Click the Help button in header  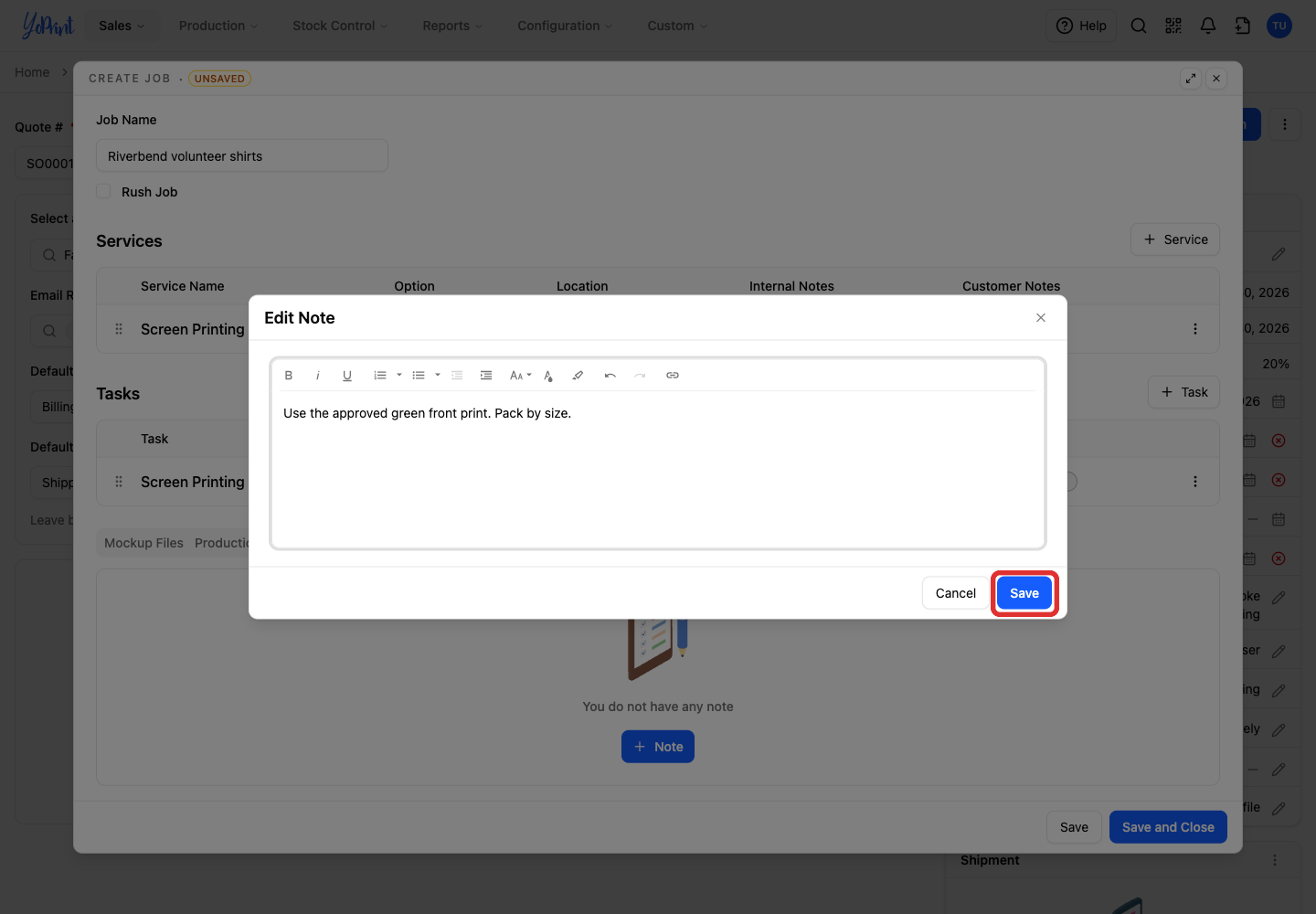(1081, 26)
